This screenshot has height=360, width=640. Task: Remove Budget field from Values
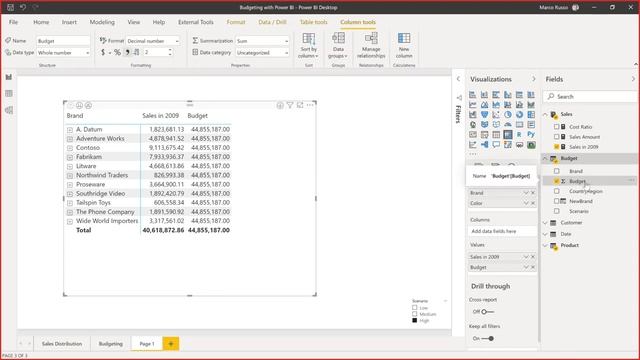[533, 267]
